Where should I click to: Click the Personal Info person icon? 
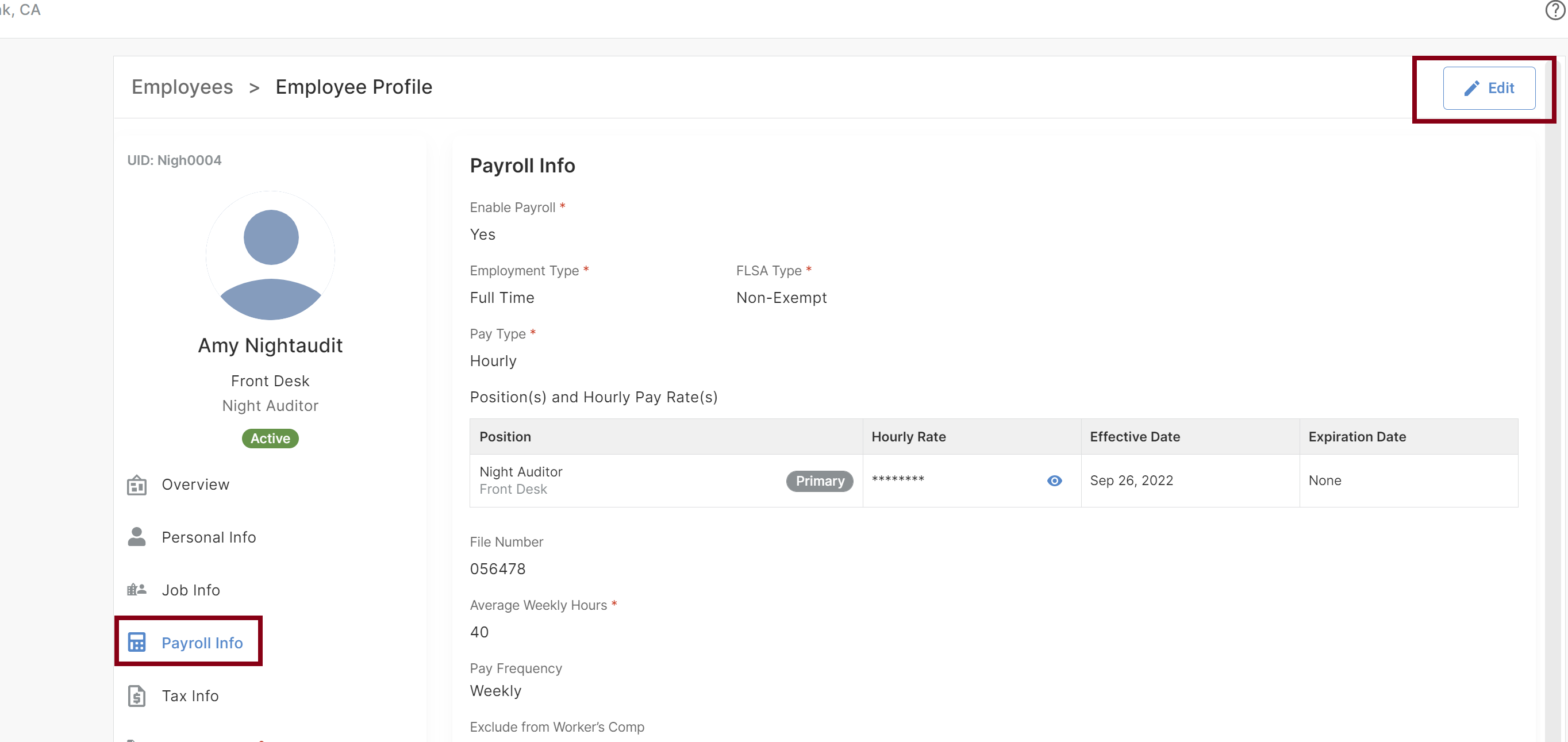(x=136, y=537)
